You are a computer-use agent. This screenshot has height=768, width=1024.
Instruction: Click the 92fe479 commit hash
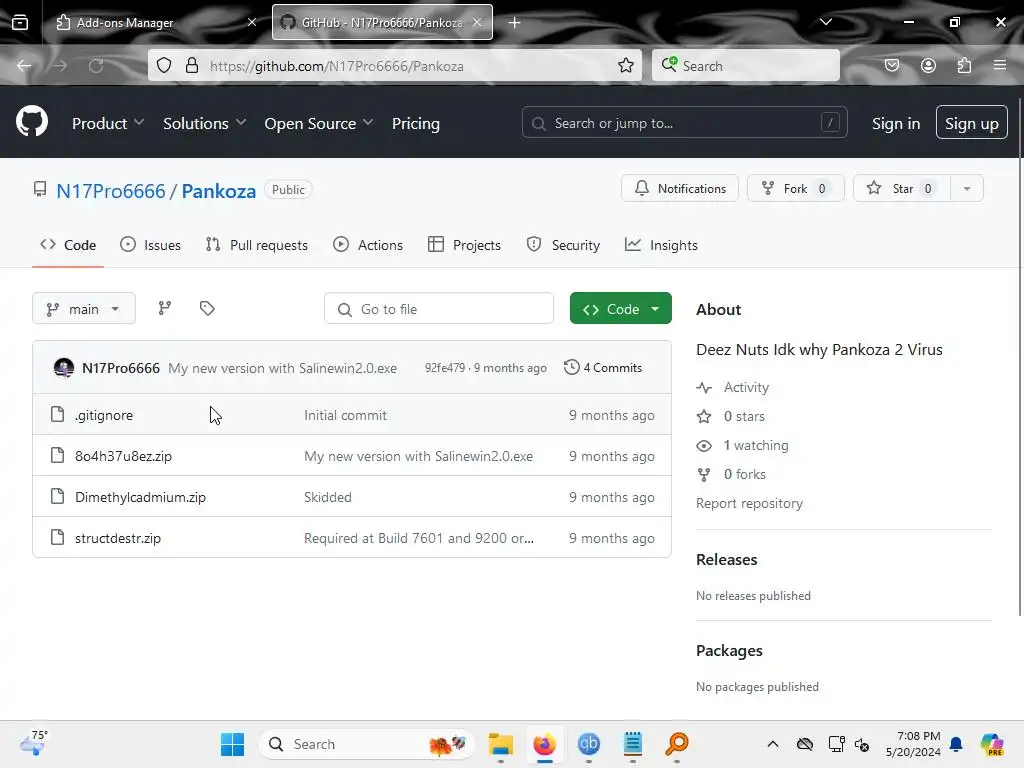click(445, 368)
